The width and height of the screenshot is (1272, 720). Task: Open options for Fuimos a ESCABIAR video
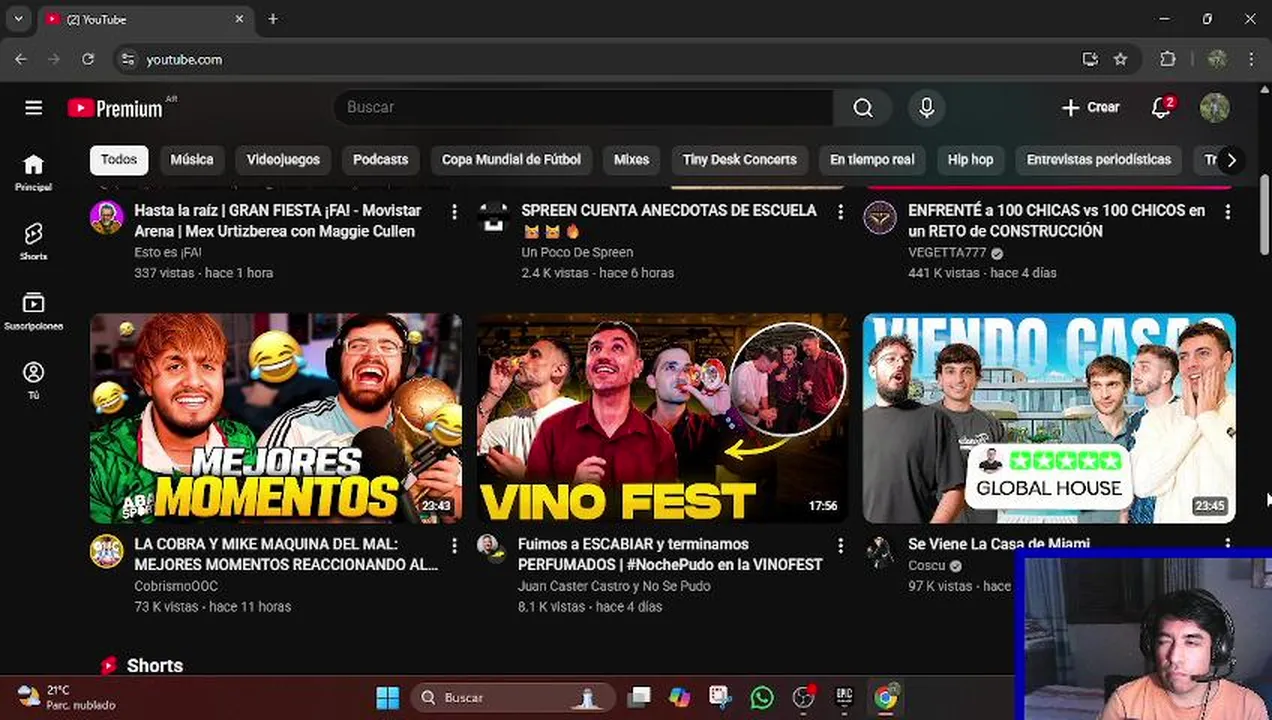click(840, 546)
